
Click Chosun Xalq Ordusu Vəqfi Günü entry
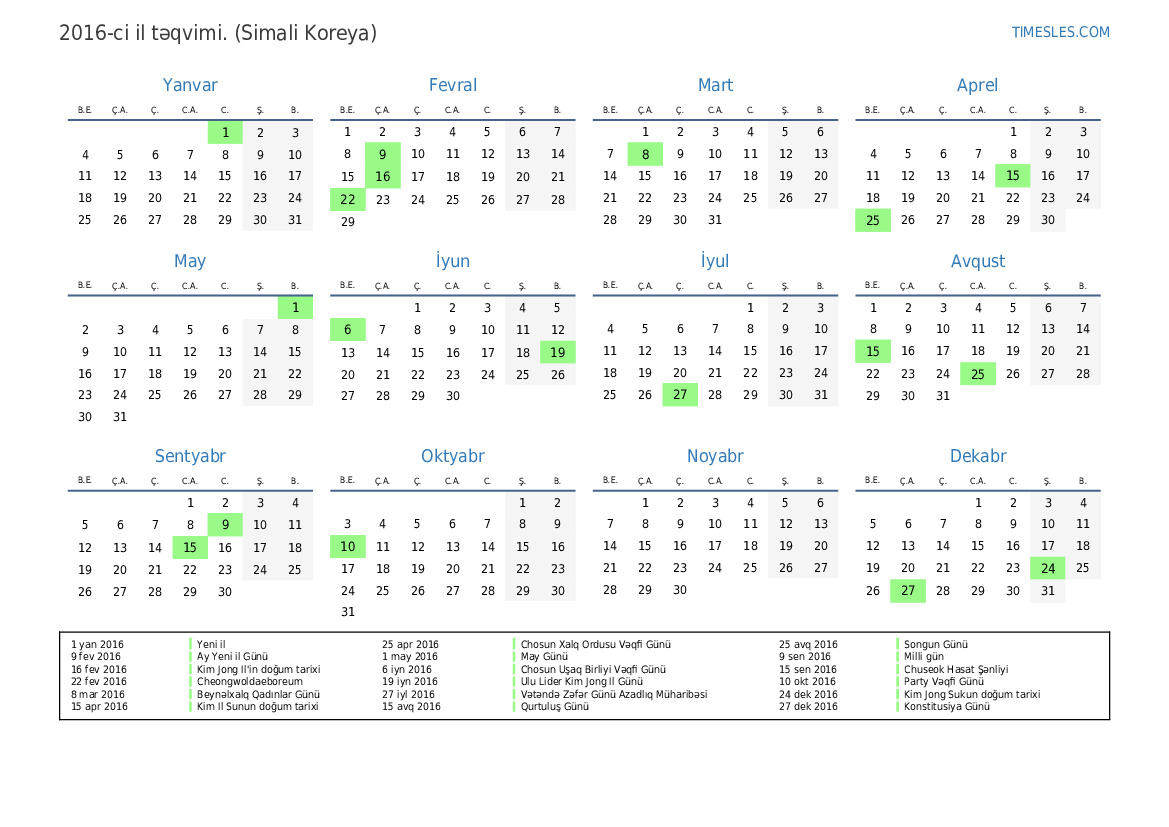click(x=596, y=644)
